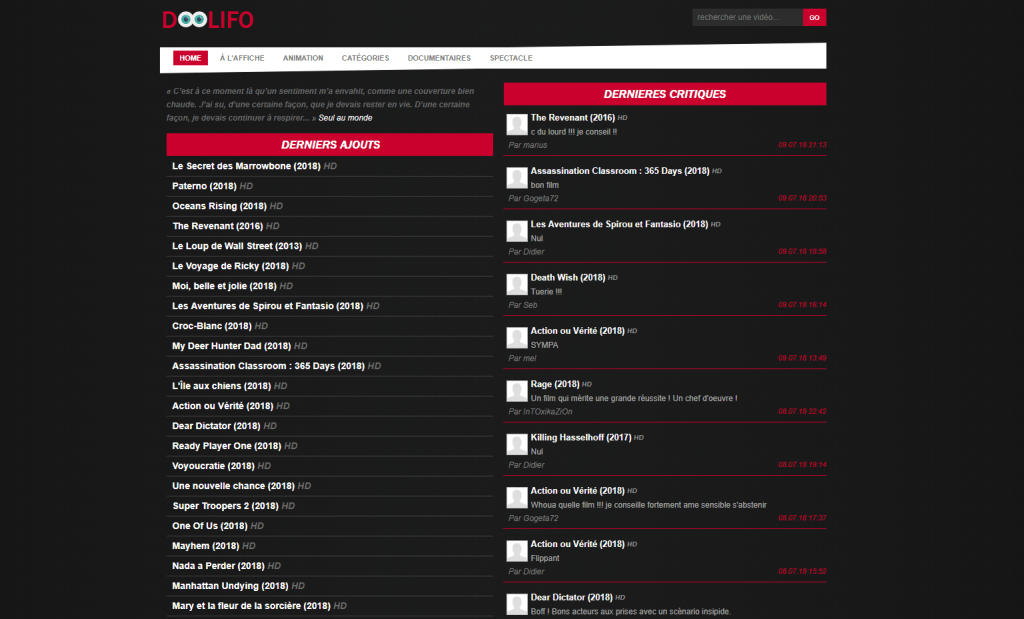This screenshot has height=619, width=1024.
Task: Click the avatar next to Death Wish review
Action: click(x=517, y=285)
